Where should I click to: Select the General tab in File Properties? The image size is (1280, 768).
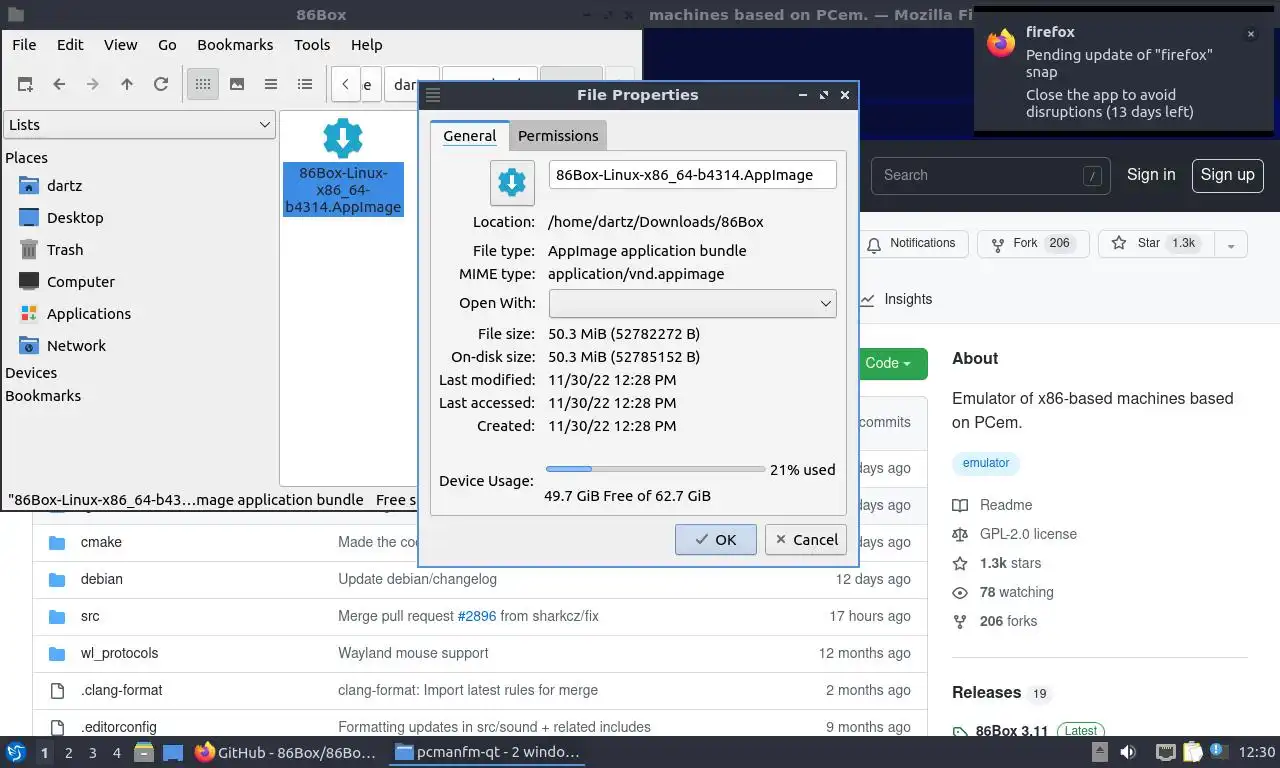coord(469,136)
